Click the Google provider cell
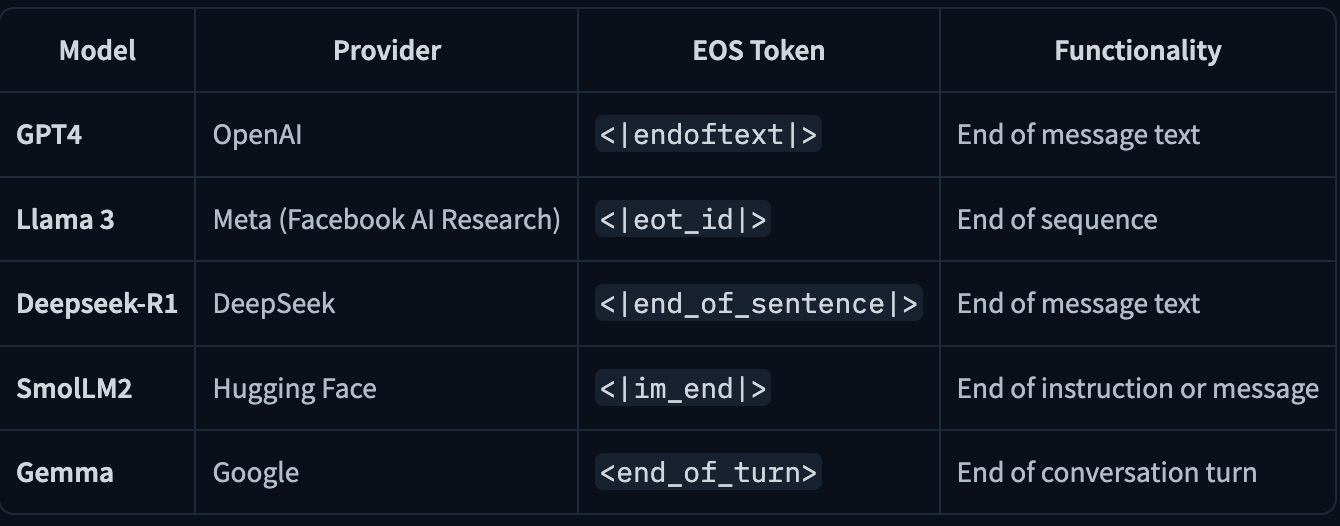1340x526 pixels. pos(256,472)
